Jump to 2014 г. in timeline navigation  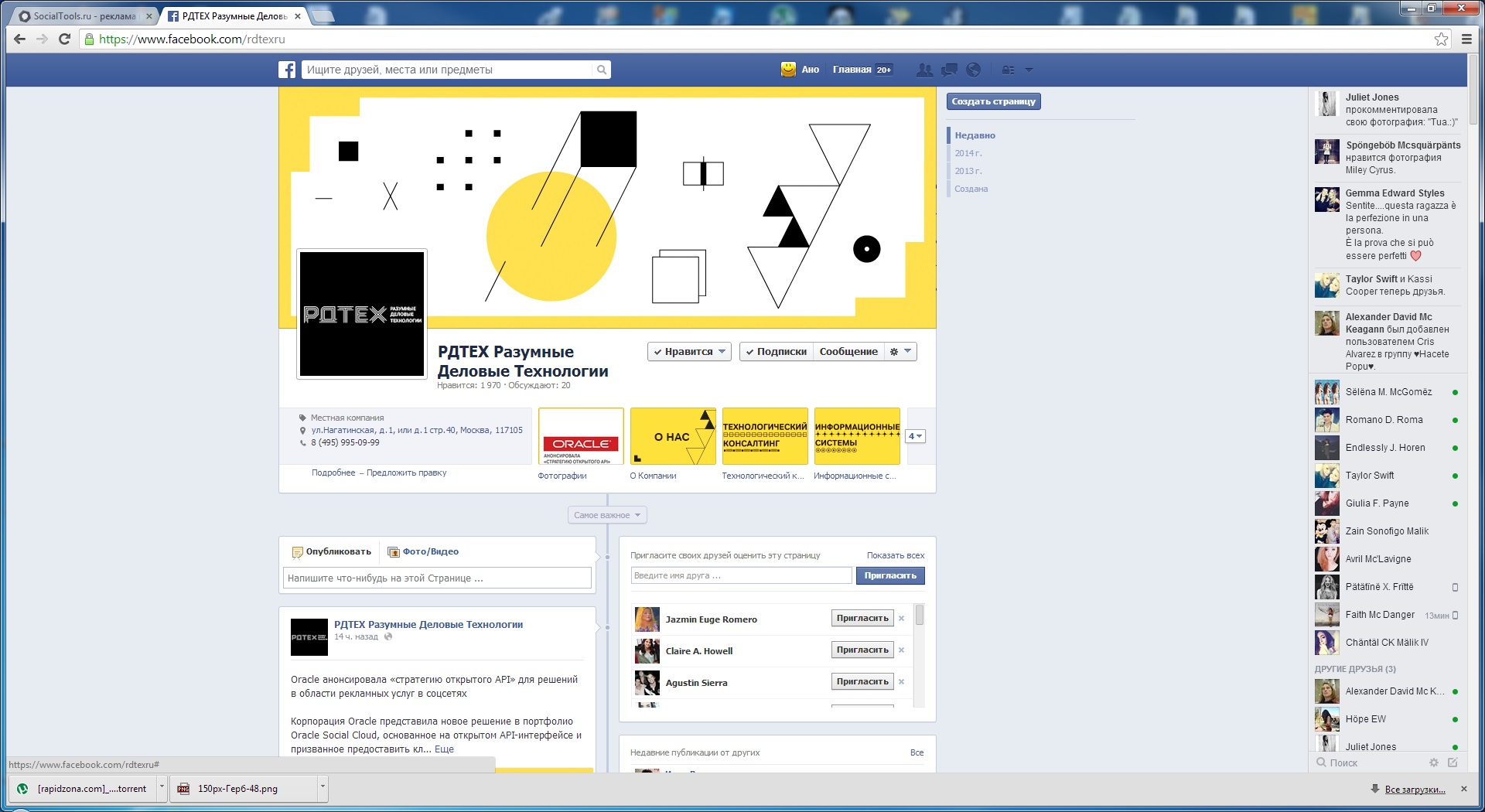point(968,153)
